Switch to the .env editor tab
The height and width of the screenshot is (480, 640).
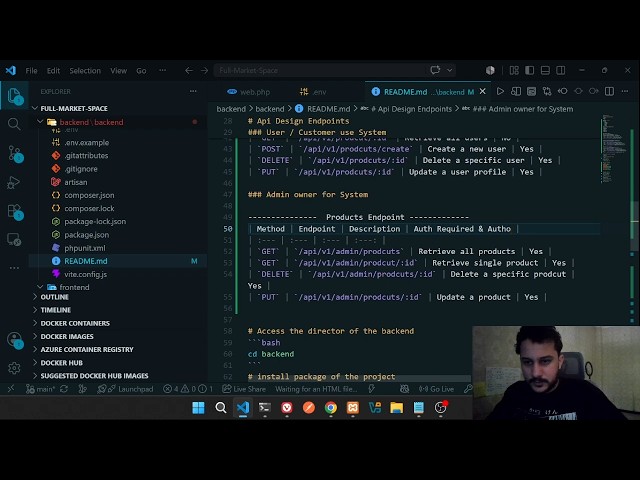point(313,92)
